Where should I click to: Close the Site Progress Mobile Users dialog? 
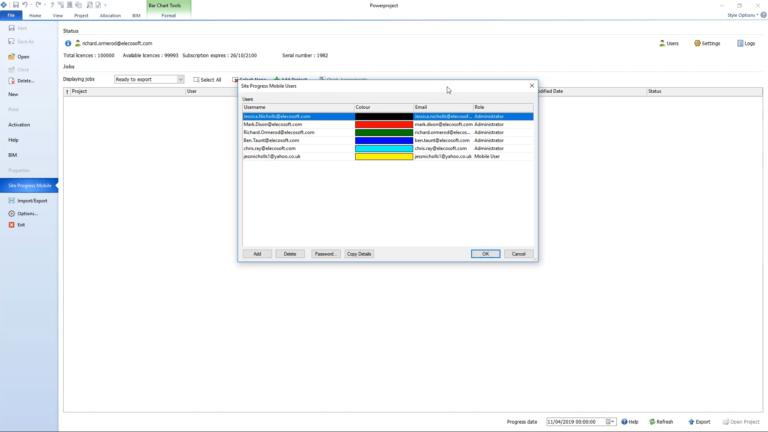532,86
